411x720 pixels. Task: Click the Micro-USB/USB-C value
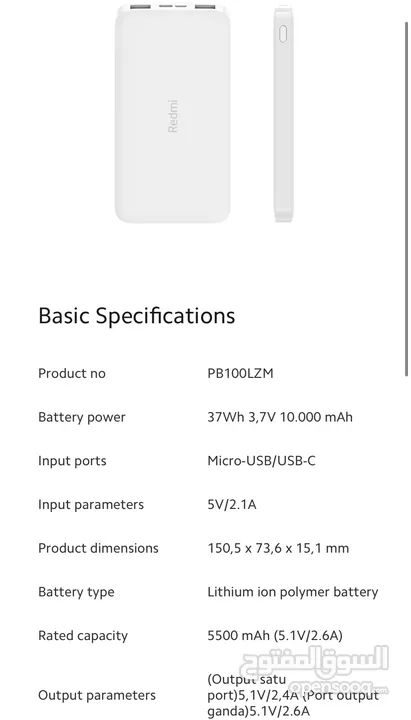pyautogui.click(x=262, y=461)
